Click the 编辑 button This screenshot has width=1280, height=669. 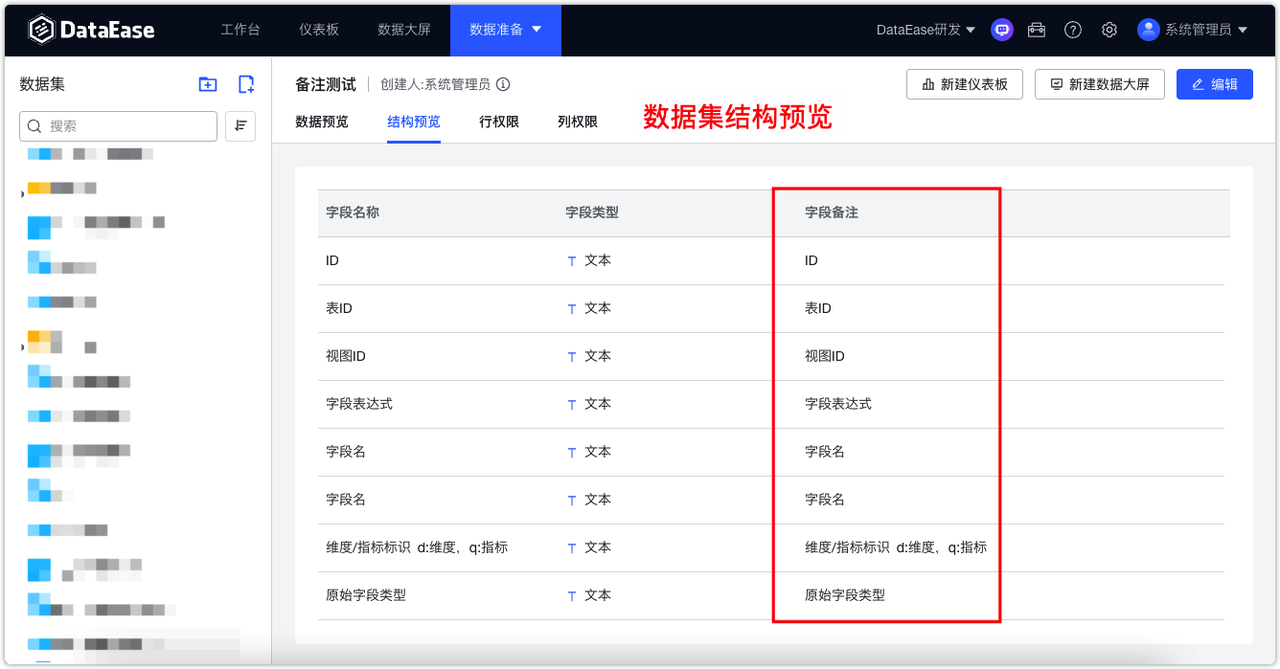coord(1214,84)
